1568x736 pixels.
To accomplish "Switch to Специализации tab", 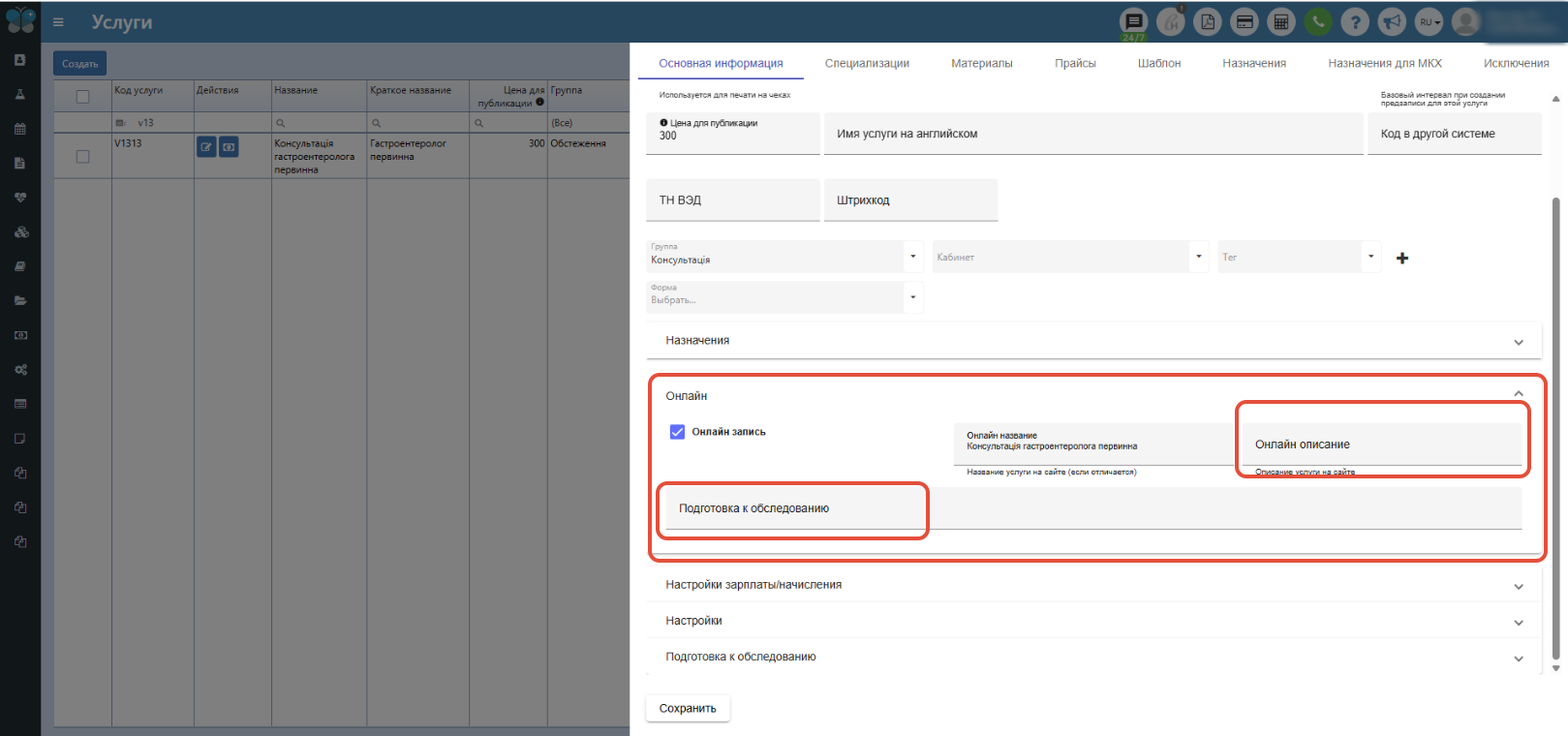I will coord(867,63).
